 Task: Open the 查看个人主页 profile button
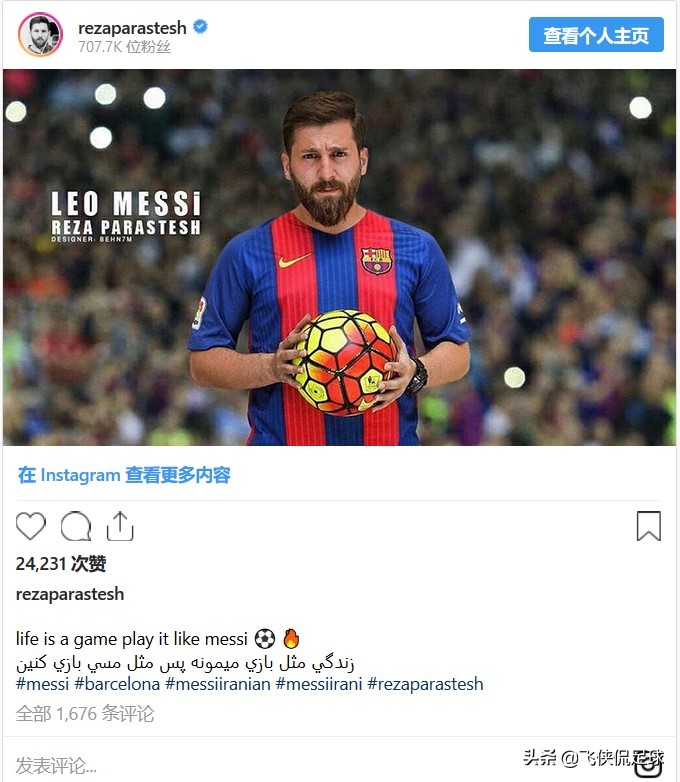596,35
